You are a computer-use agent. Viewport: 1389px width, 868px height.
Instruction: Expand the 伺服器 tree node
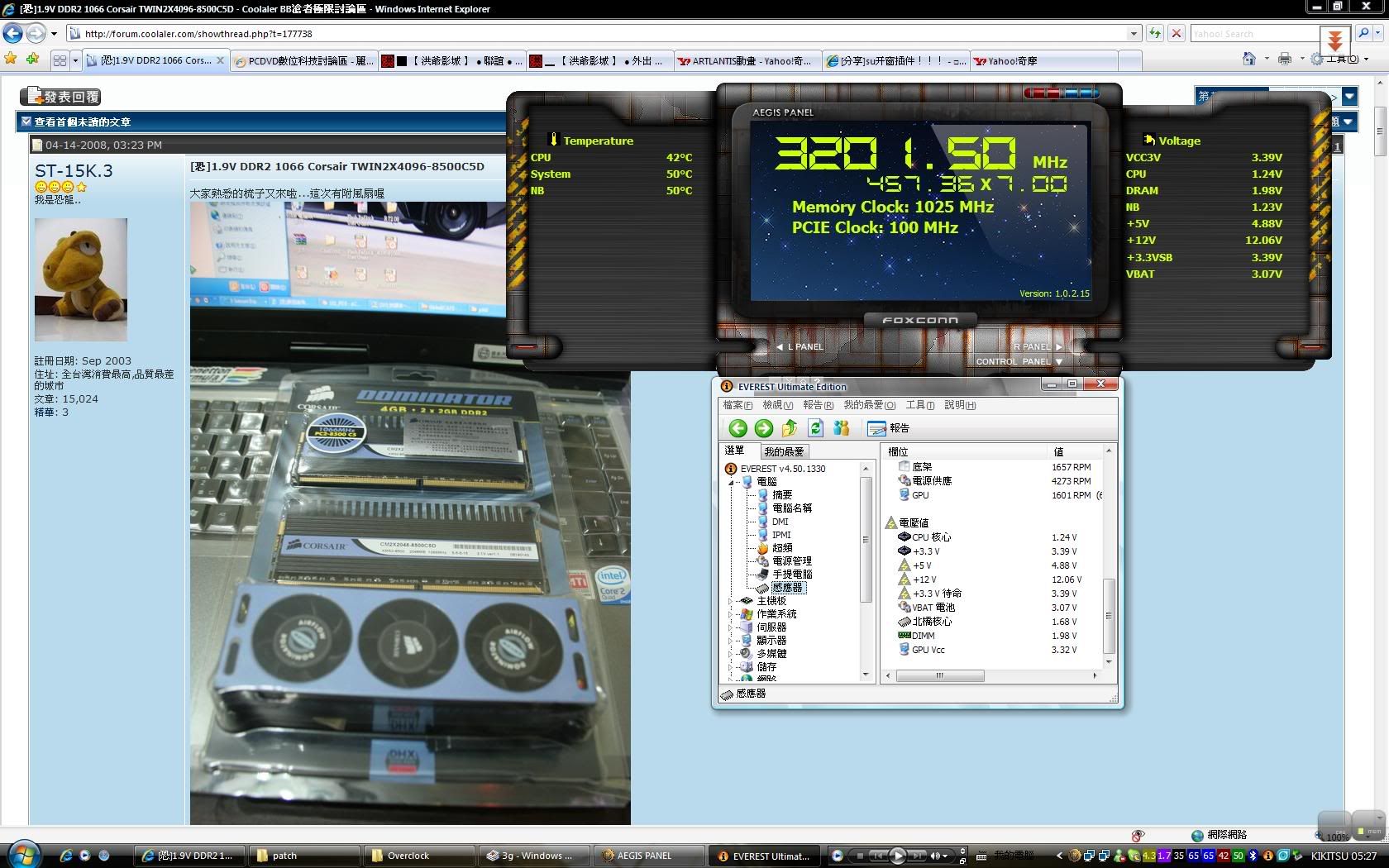click(731, 627)
